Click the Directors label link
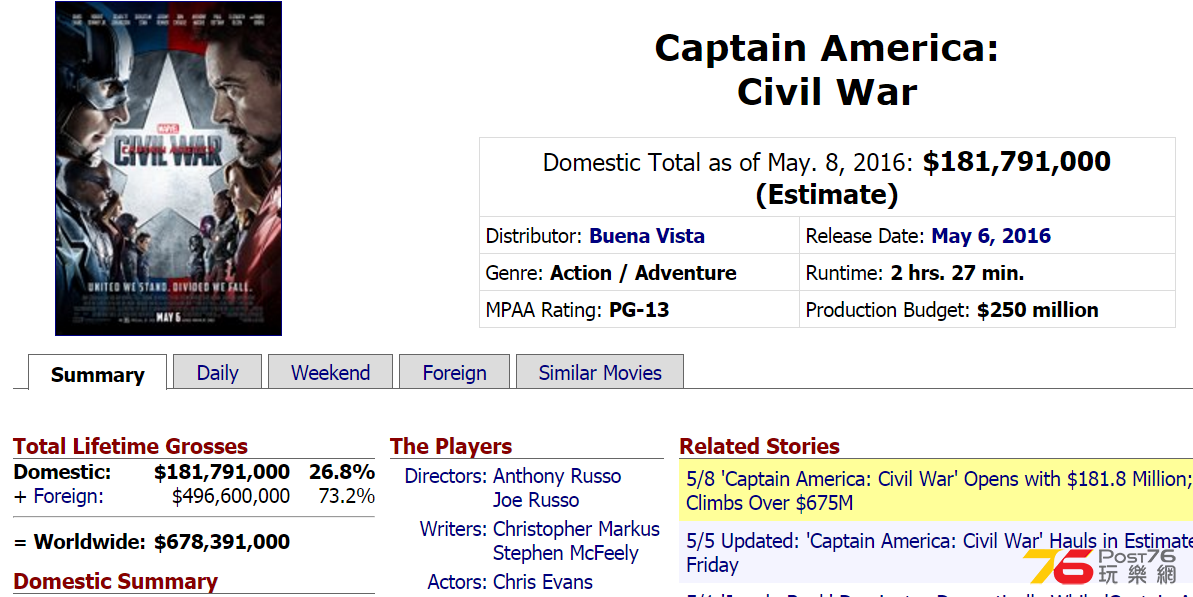Image resolution: width=1193 pixels, height=597 pixels. 445,476
